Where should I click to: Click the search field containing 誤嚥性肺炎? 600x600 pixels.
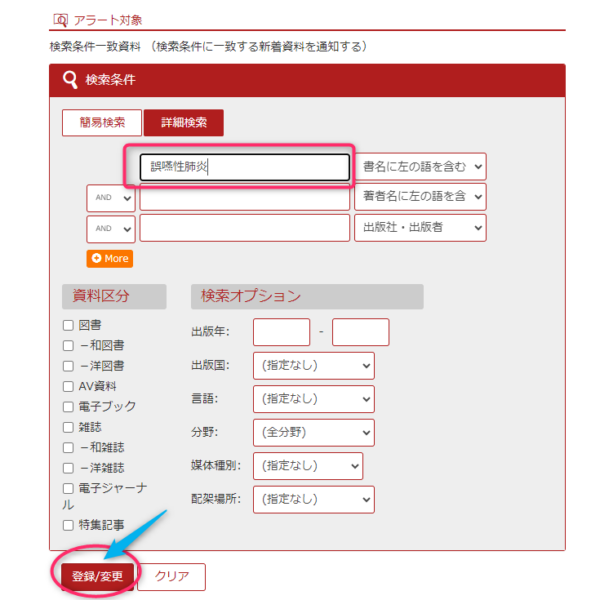(245, 167)
